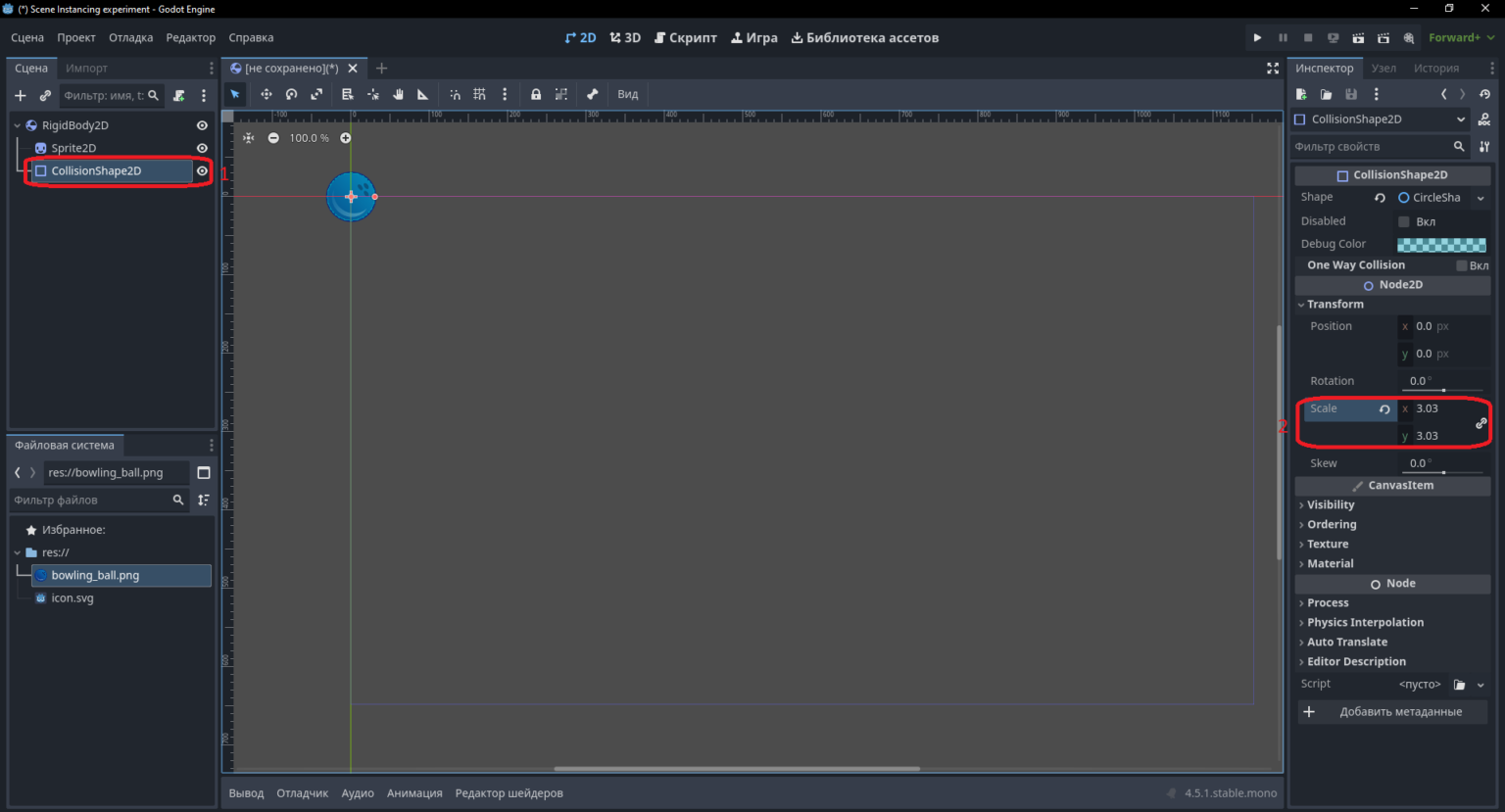Open the Вид viewport menu button
This screenshot has width=1505, height=812.
(x=628, y=94)
